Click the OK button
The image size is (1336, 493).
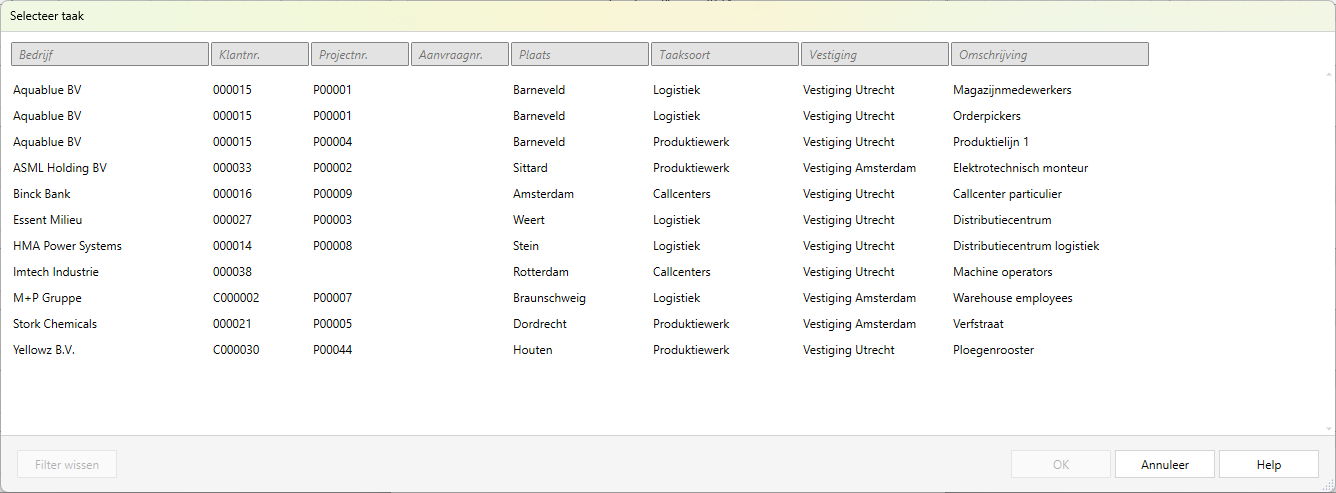coord(1060,465)
